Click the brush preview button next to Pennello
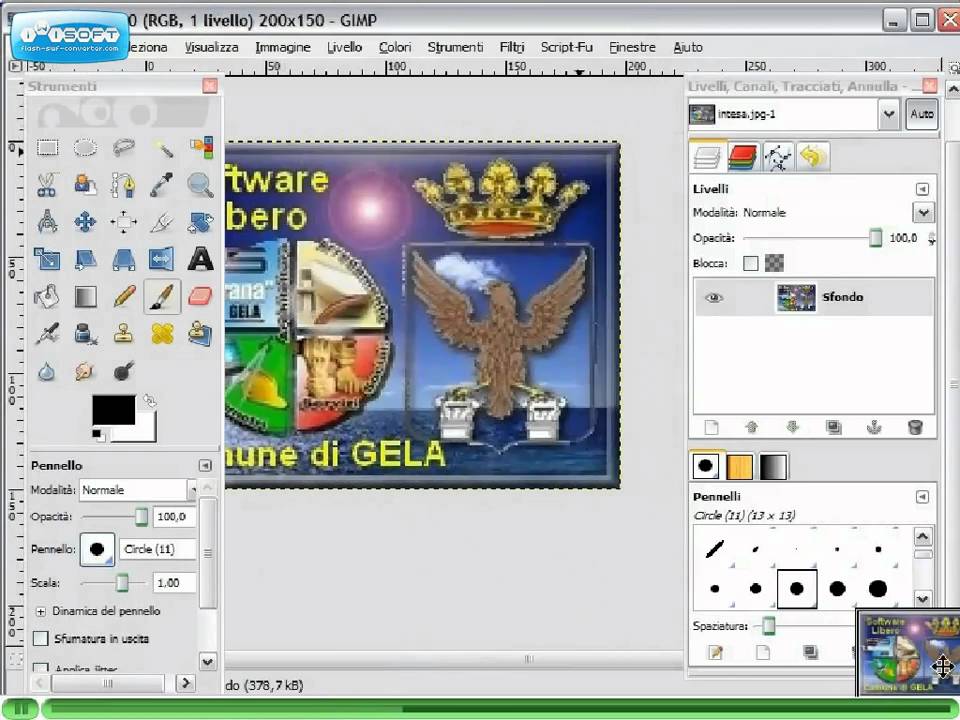This screenshot has height=720, width=960. 97,549
